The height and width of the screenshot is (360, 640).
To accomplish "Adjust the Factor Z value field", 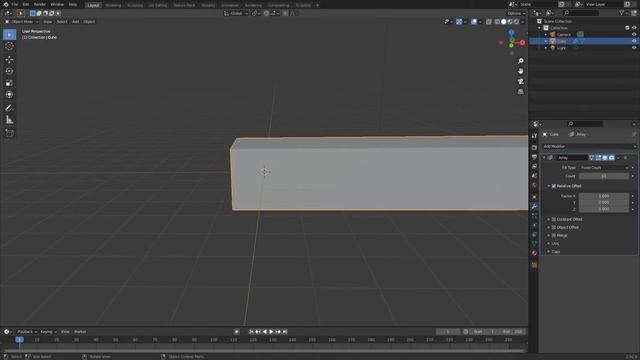I will (x=604, y=209).
